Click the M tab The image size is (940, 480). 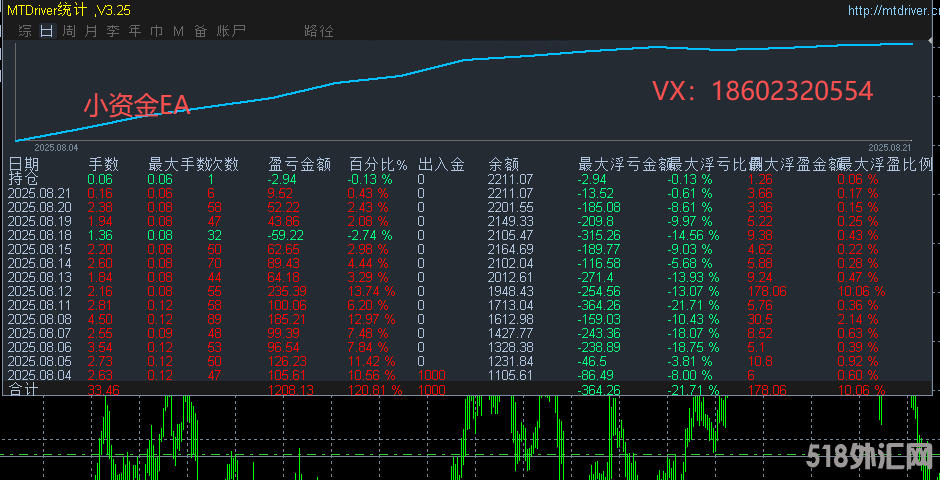[178, 31]
